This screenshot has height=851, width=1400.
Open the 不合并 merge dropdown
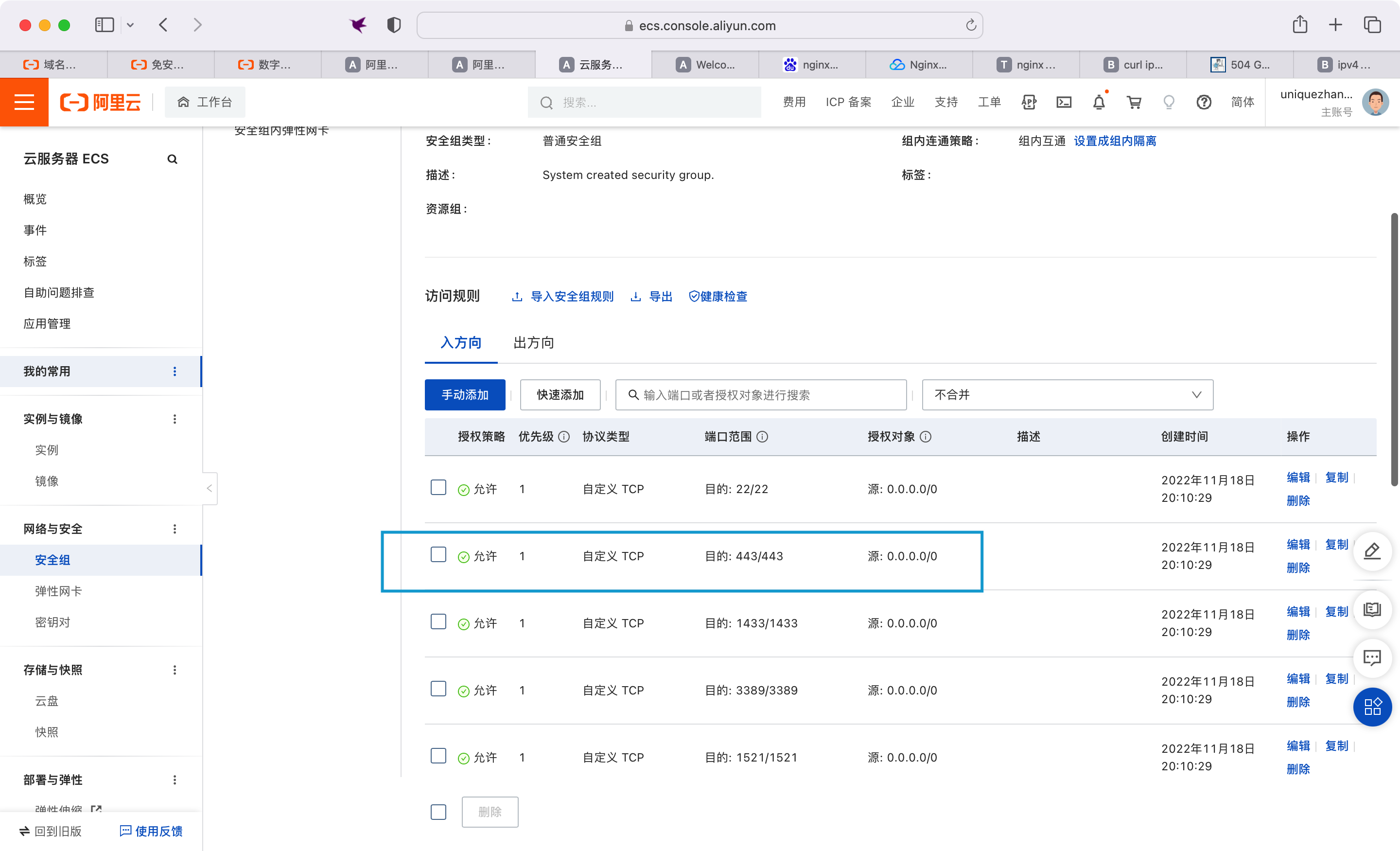(x=1067, y=394)
